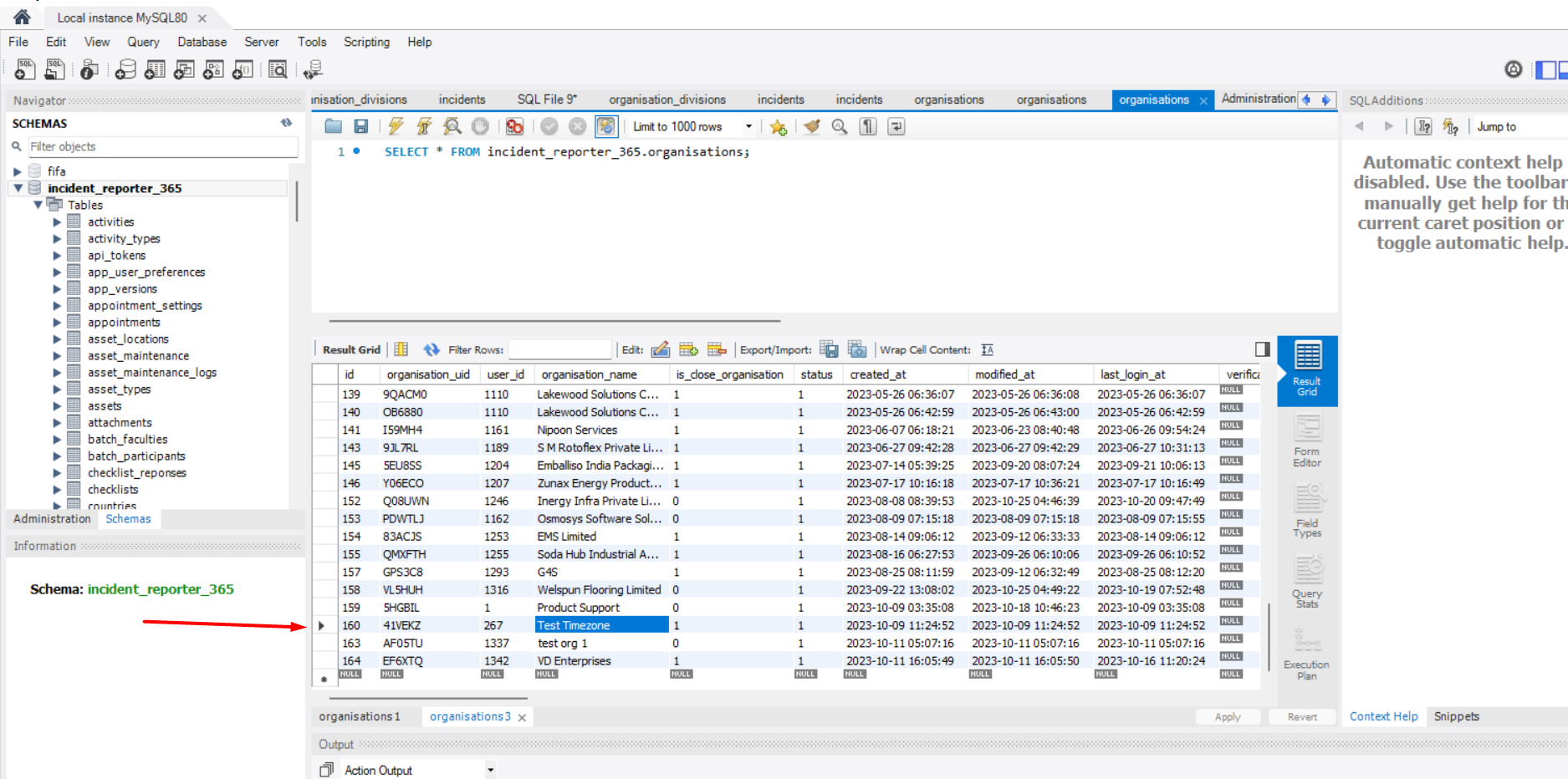Click the Filter Rows input field
1568x779 pixels.
tap(560, 349)
